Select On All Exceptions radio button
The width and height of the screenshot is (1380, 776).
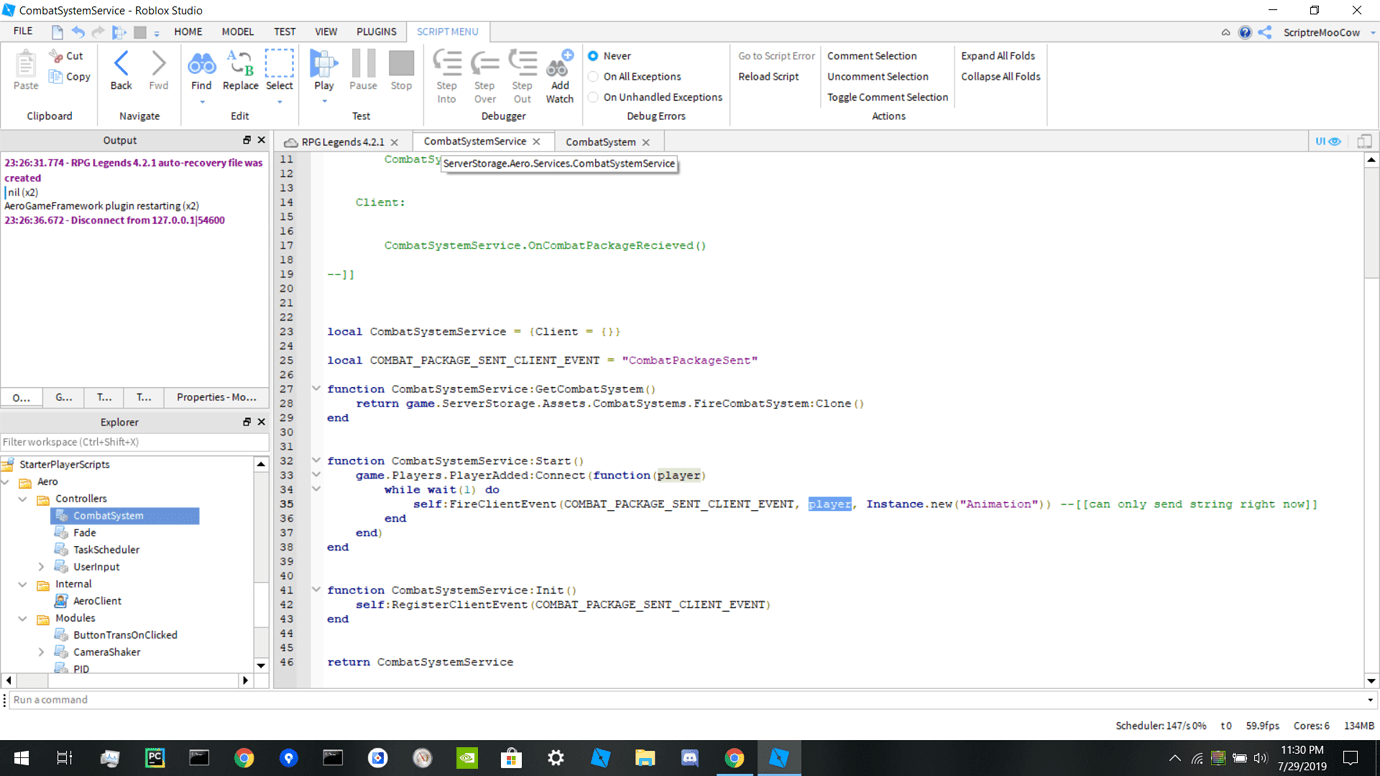point(593,77)
